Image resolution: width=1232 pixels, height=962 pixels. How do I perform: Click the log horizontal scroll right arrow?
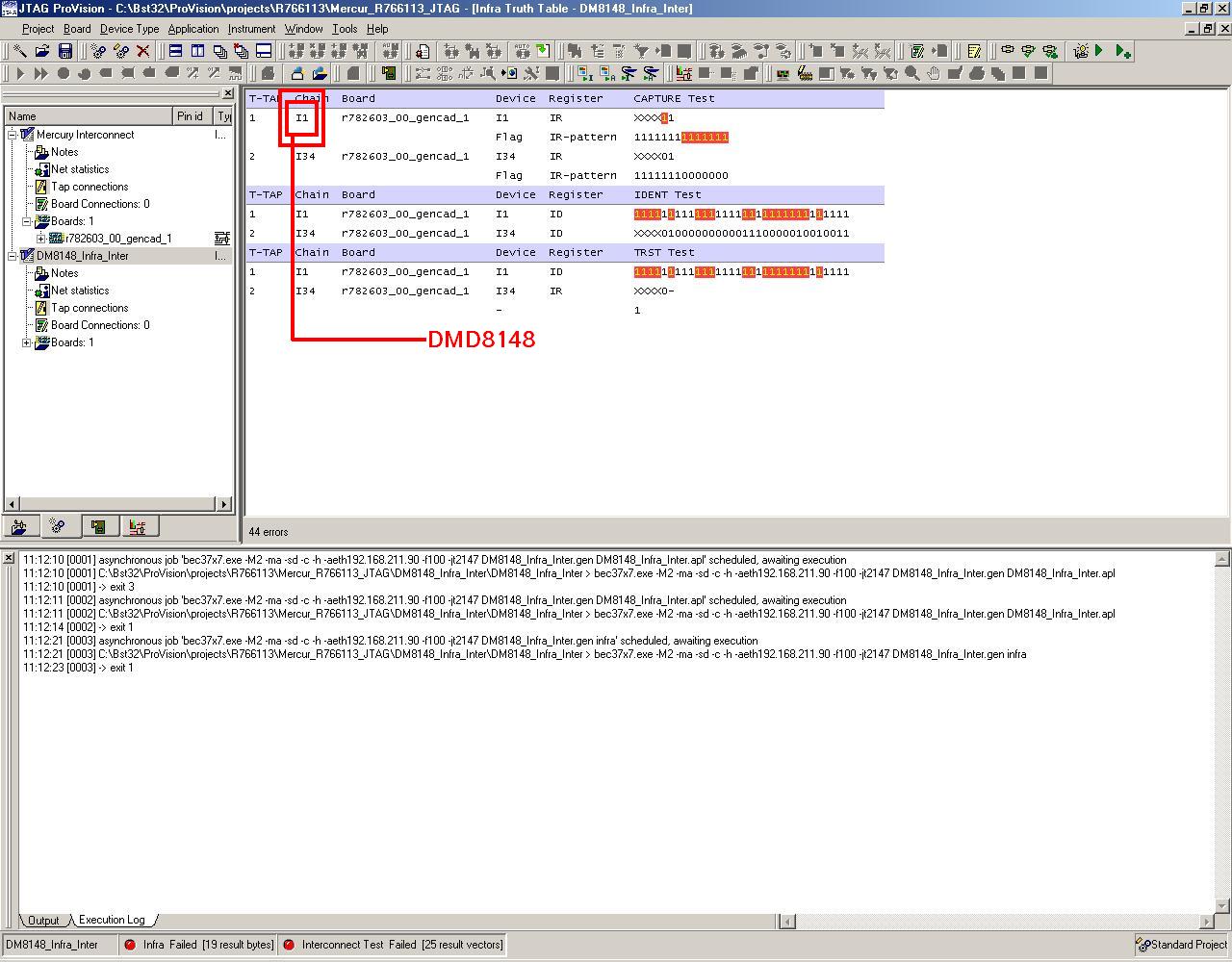(1208, 921)
